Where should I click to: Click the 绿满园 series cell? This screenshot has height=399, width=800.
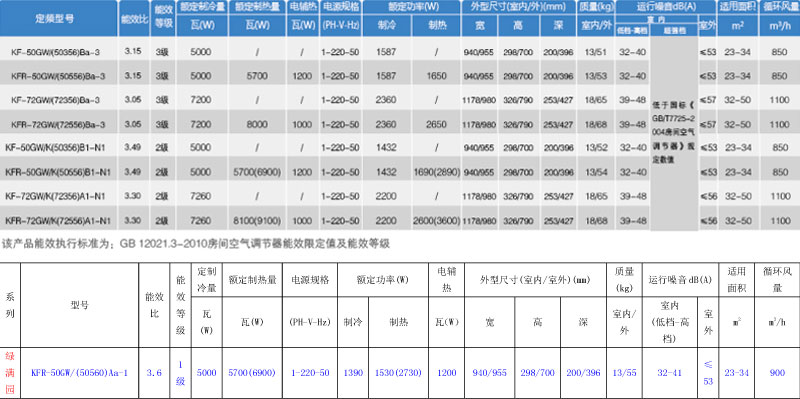pyautogui.click(x=10, y=373)
